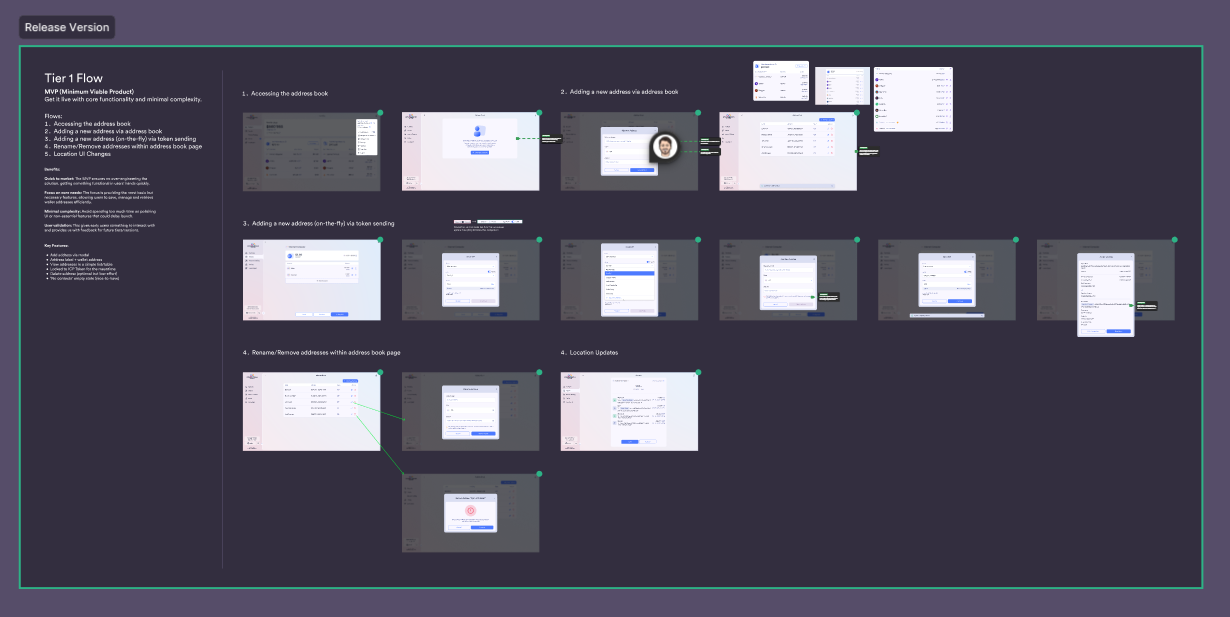The image size is (1230, 617).
Task: Click black annotation note beside empty address book
Action: point(551,139)
